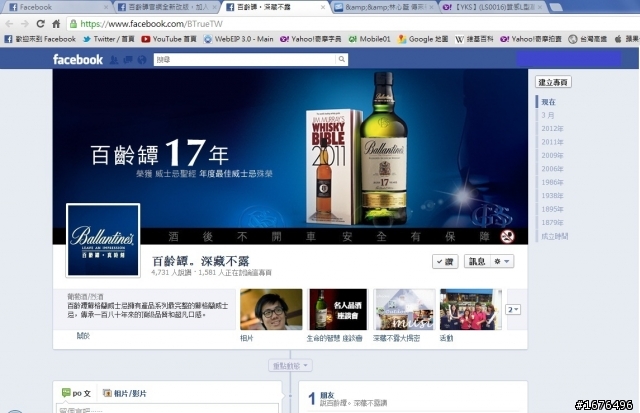
Task: Select the 相片/影片 photo video tab
Action: coord(125,393)
